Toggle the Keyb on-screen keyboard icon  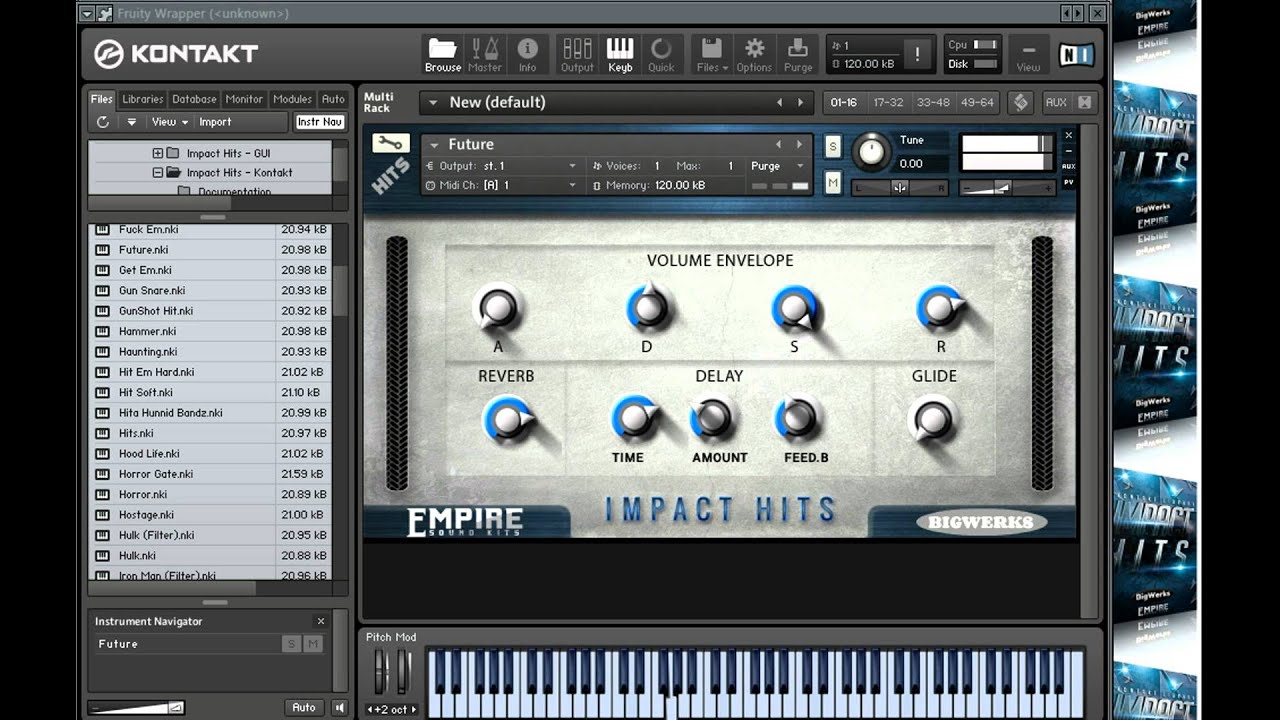coord(620,53)
